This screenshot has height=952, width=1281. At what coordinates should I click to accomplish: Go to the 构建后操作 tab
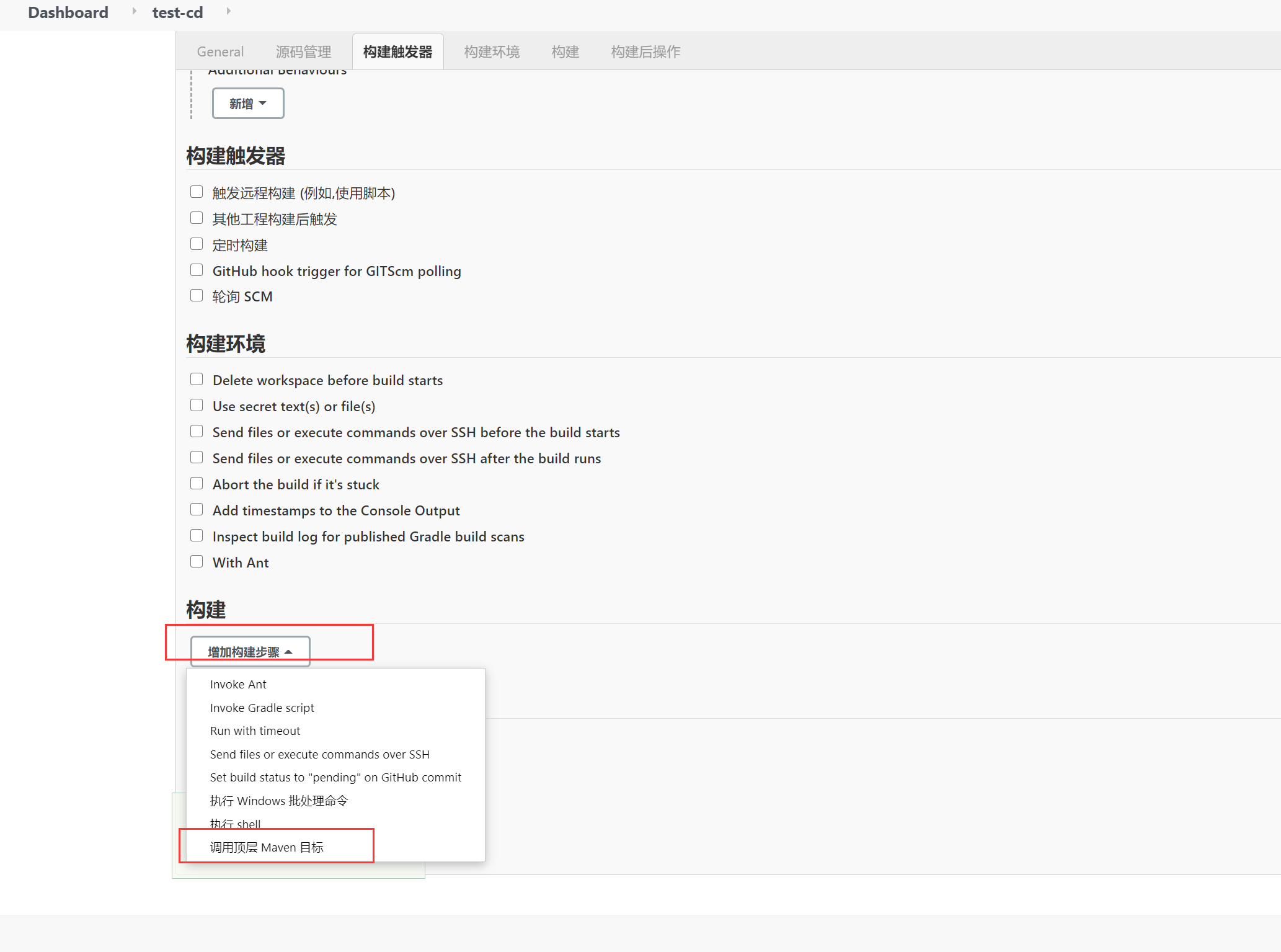645,51
